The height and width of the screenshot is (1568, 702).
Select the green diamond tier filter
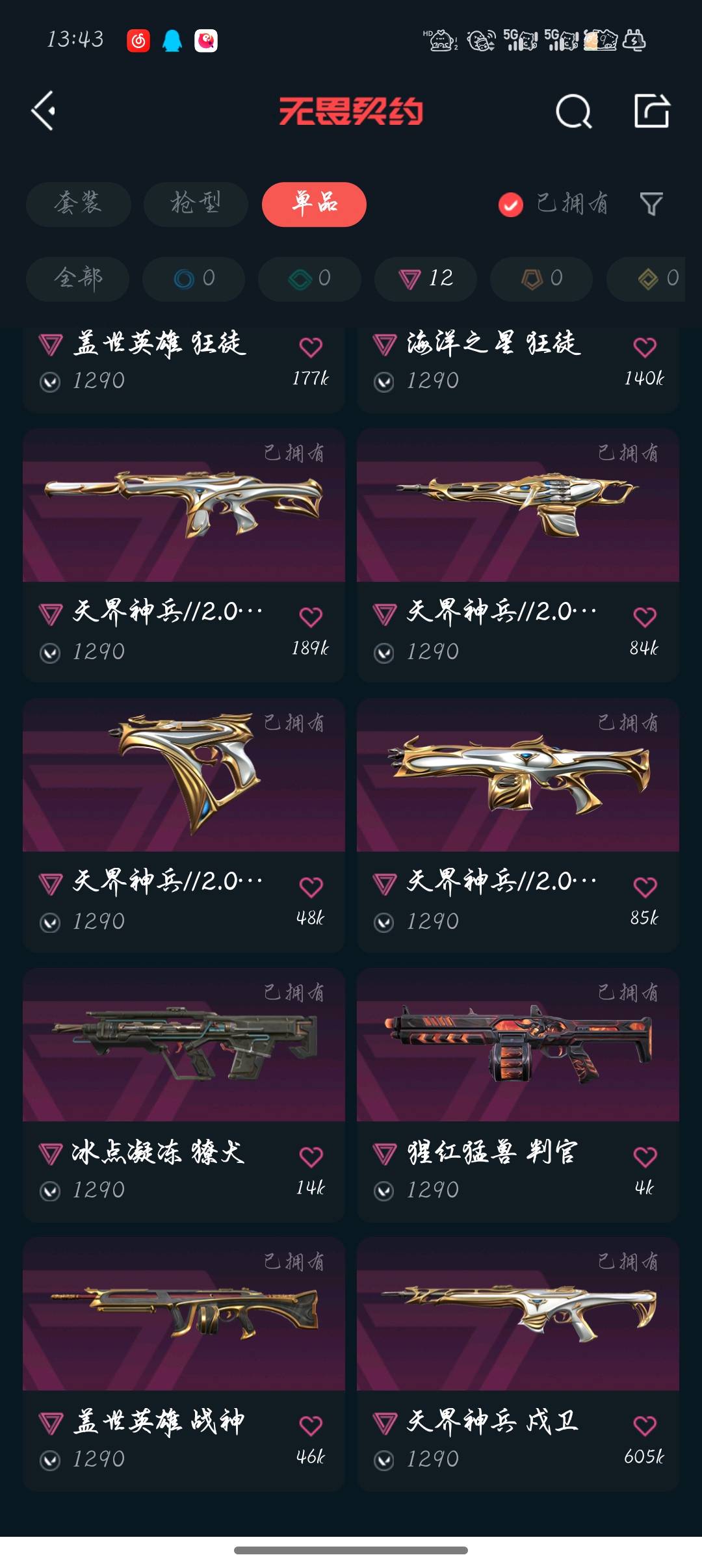point(309,279)
